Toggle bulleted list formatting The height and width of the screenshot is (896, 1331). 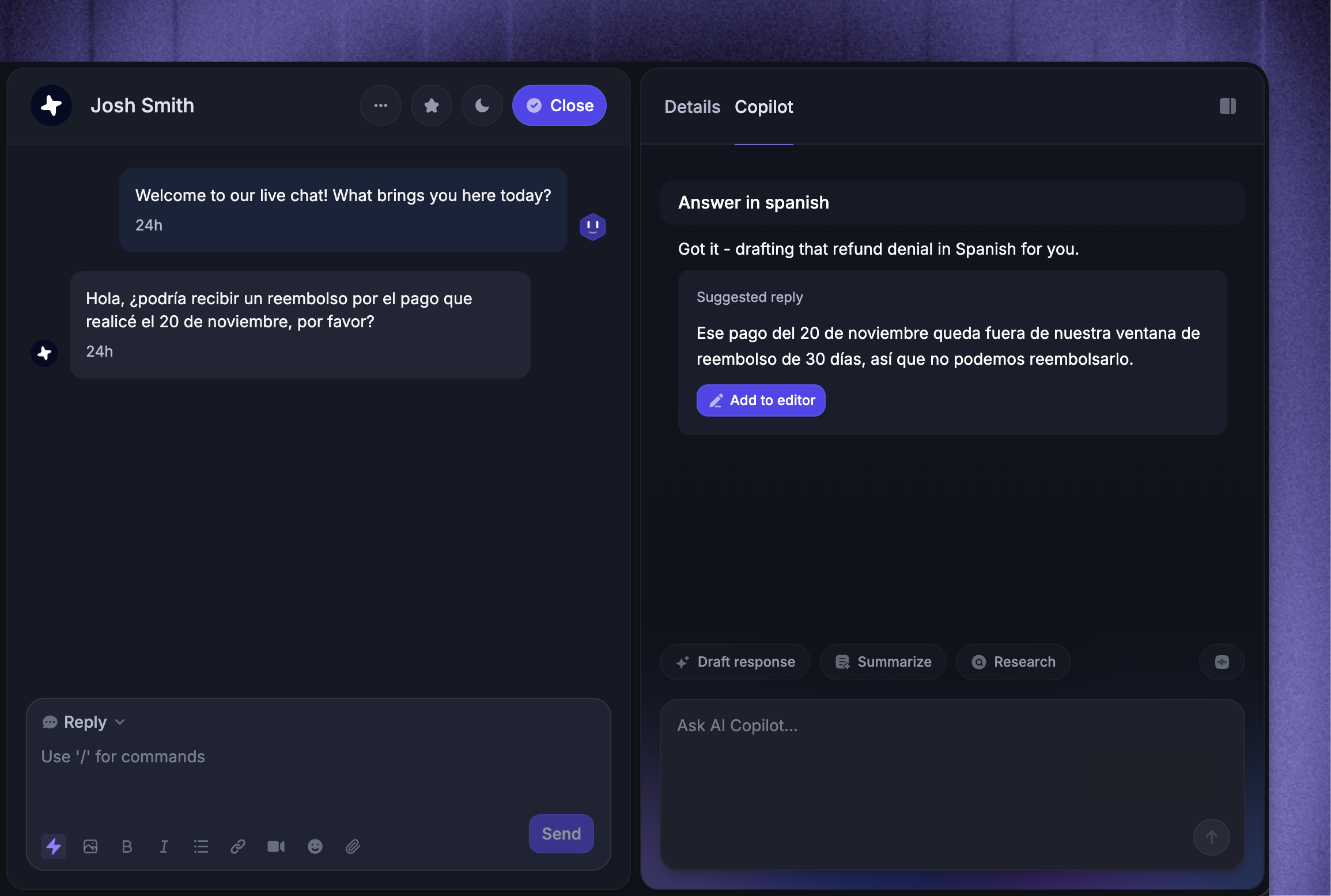(x=201, y=846)
